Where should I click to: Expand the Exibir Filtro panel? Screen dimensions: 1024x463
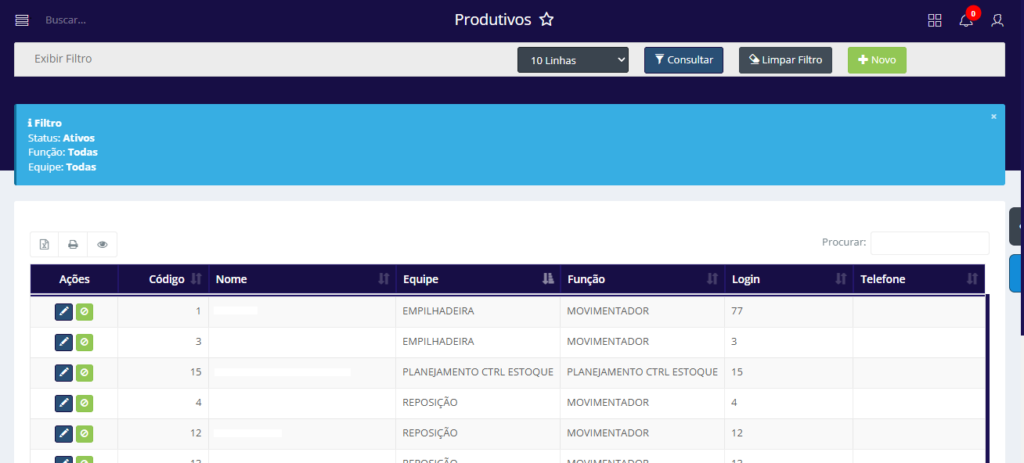pyautogui.click(x=63, y=59)
